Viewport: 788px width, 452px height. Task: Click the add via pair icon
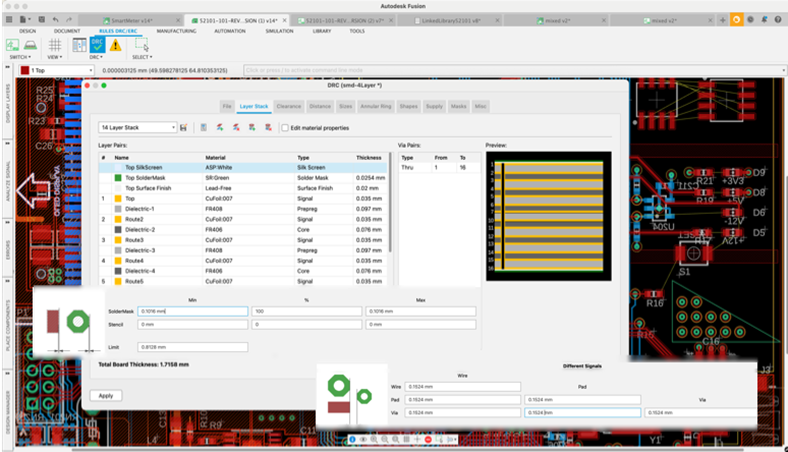pos(252,128)
